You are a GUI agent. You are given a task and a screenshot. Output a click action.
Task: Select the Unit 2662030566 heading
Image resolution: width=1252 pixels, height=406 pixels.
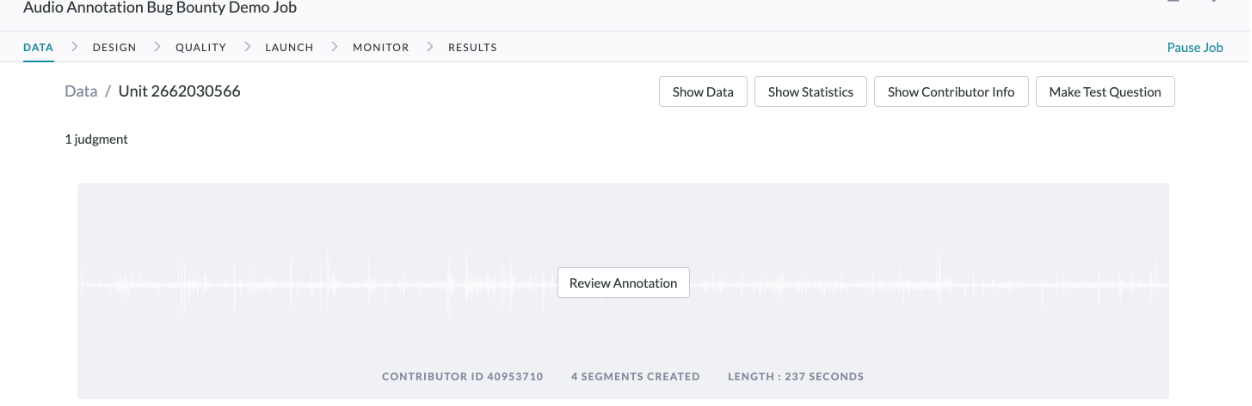(x=179, y=91)
